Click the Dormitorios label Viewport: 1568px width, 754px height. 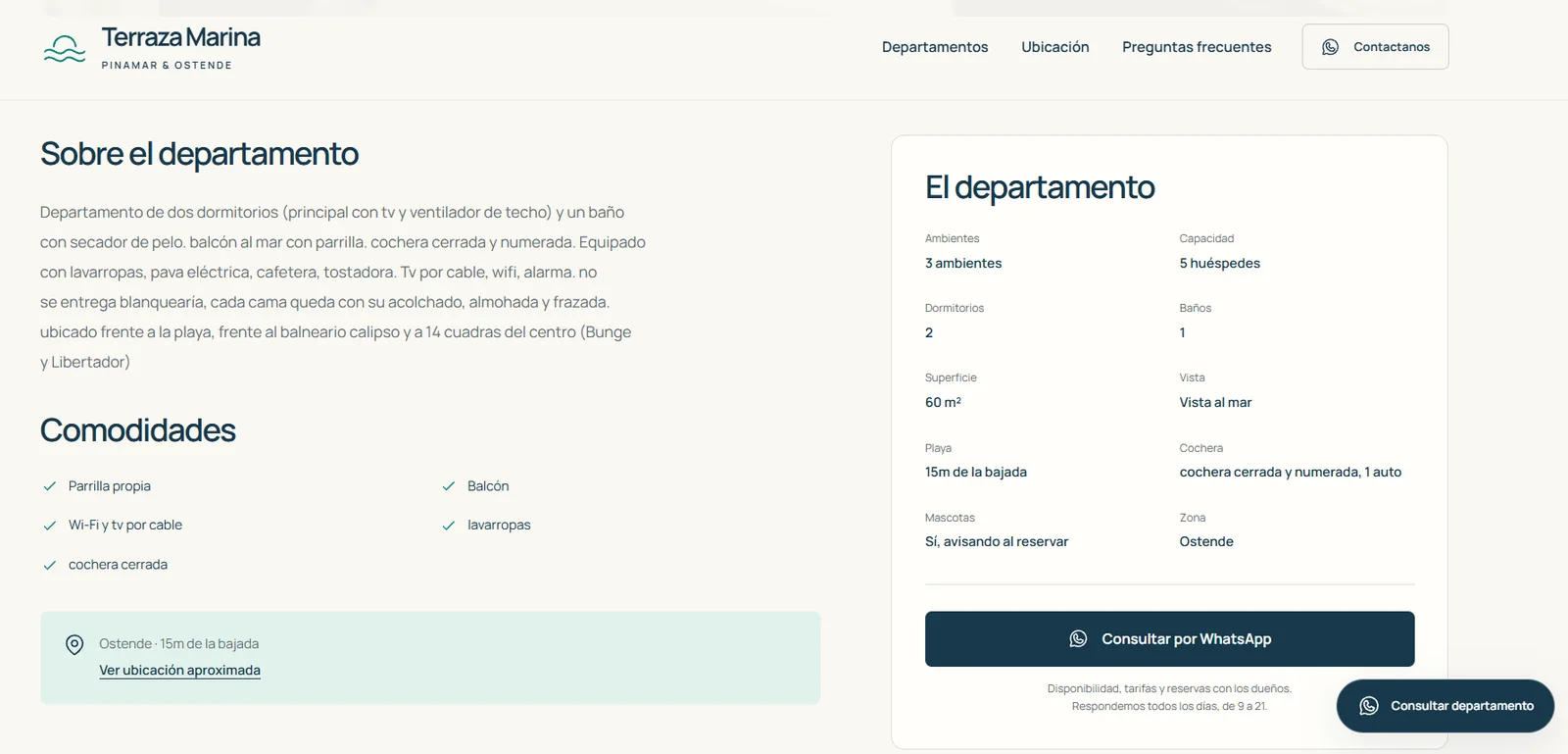point(955,309)
